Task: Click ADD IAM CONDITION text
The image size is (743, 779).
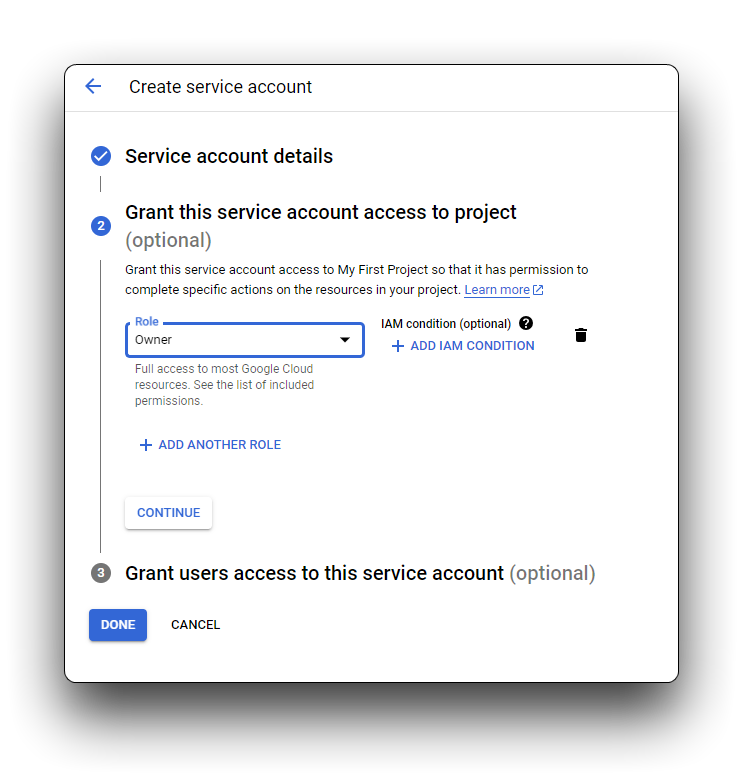Action: pos(472,346)
